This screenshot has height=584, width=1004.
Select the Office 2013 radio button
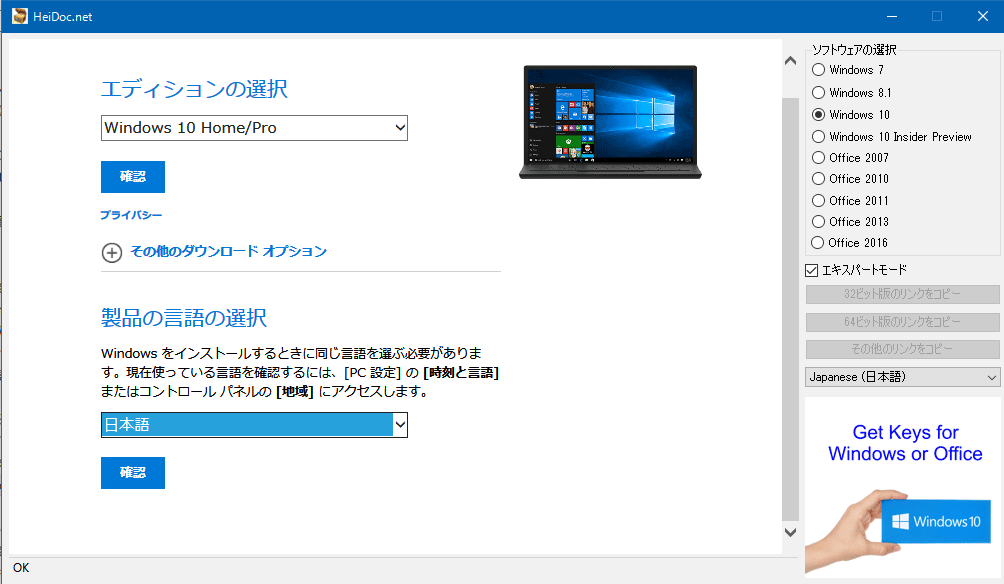[x=818, y=222]
